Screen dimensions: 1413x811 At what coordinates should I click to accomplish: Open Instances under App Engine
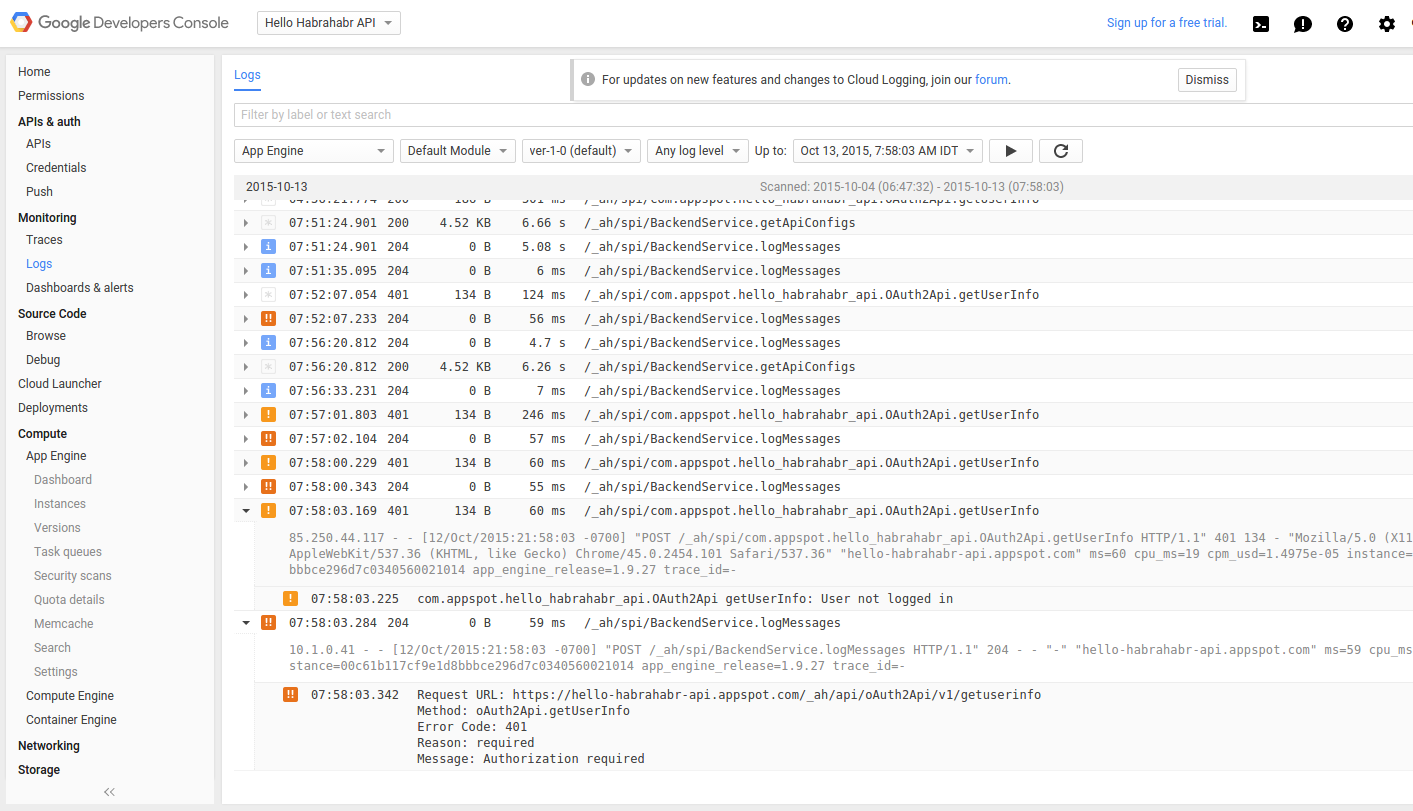coord(60,504)
